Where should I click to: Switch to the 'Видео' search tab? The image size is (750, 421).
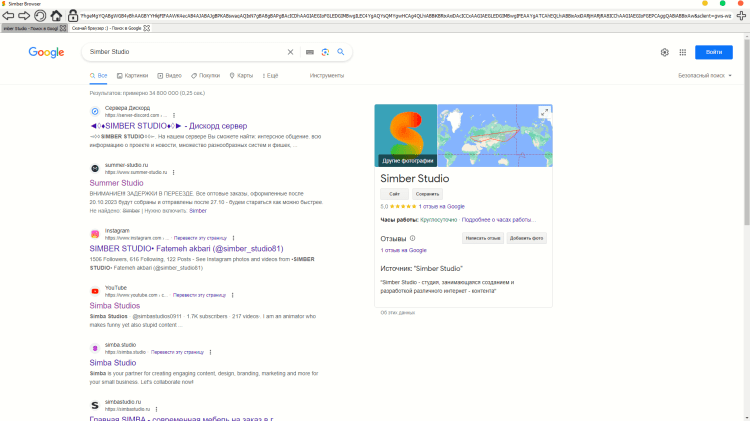click(170, 75)
